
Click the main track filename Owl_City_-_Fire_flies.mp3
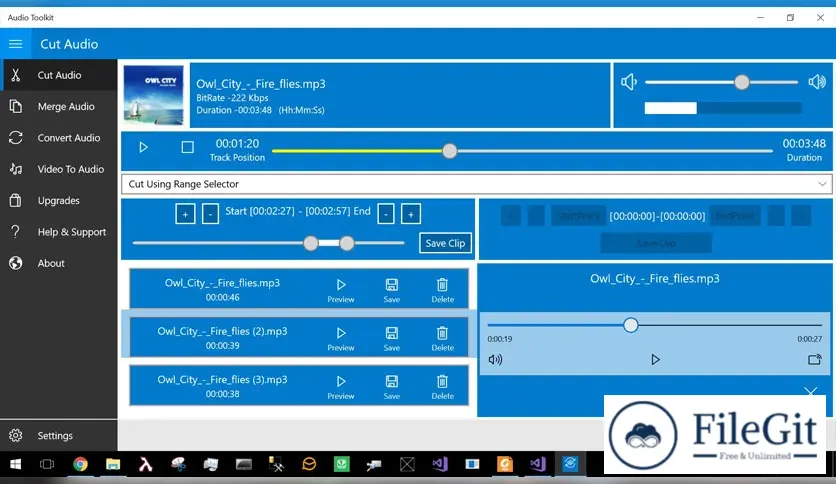pos(261,84)
